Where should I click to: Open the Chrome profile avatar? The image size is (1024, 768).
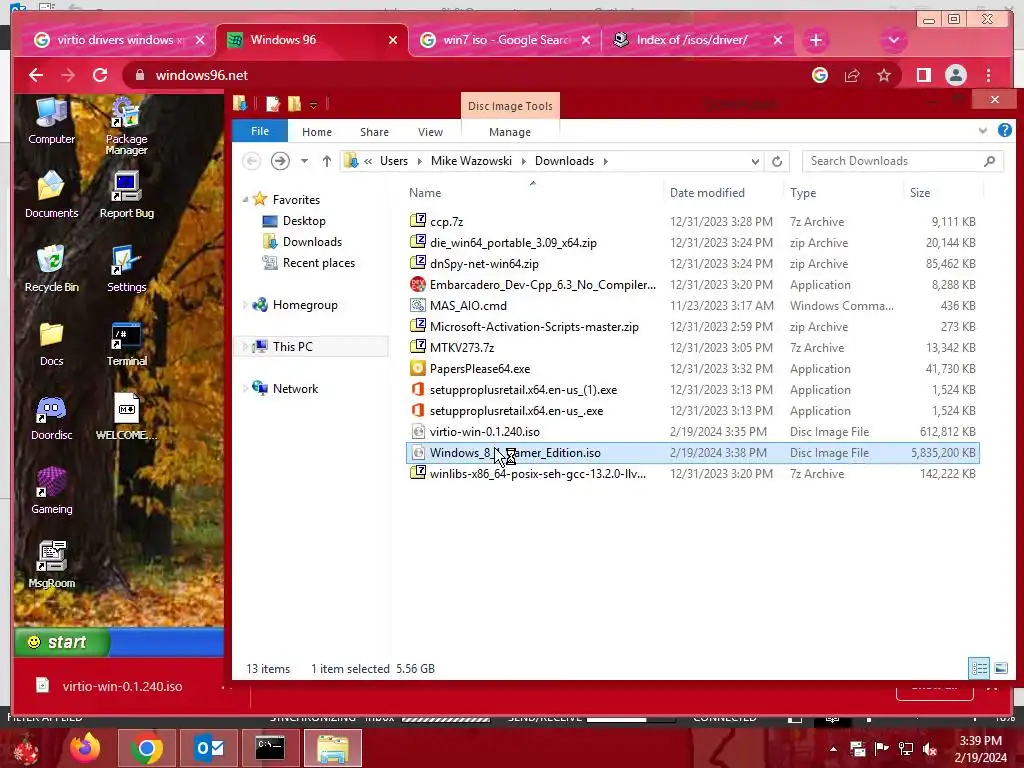click(955, 75)
